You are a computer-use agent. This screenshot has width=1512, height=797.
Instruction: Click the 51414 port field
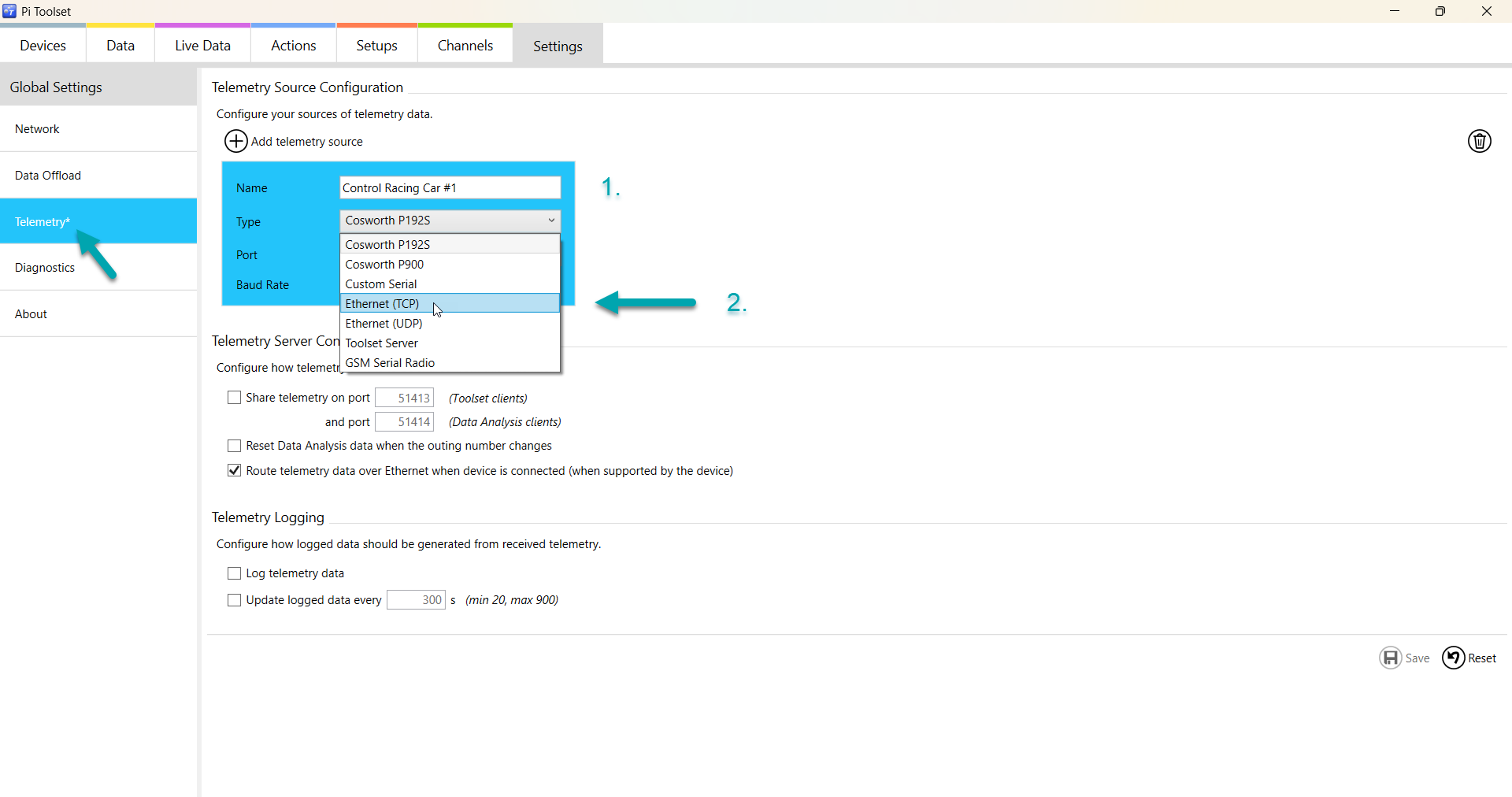pyautogui.click(x=405, y=422)
